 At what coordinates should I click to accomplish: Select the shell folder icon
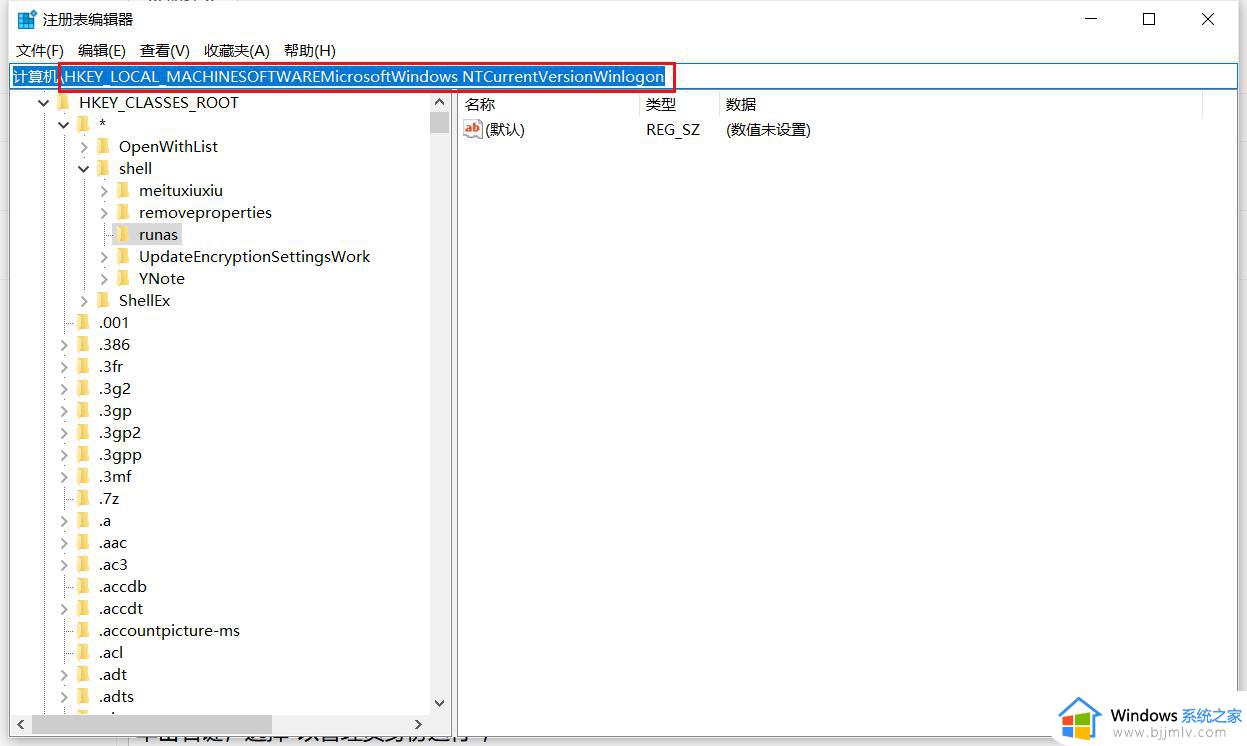104,168
